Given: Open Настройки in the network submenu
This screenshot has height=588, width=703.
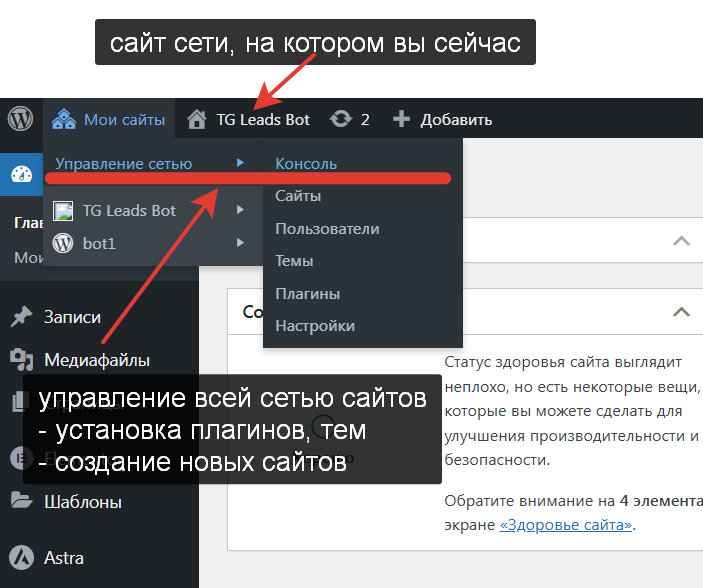Looking at the screenshot, I should [x=315, y=326].
